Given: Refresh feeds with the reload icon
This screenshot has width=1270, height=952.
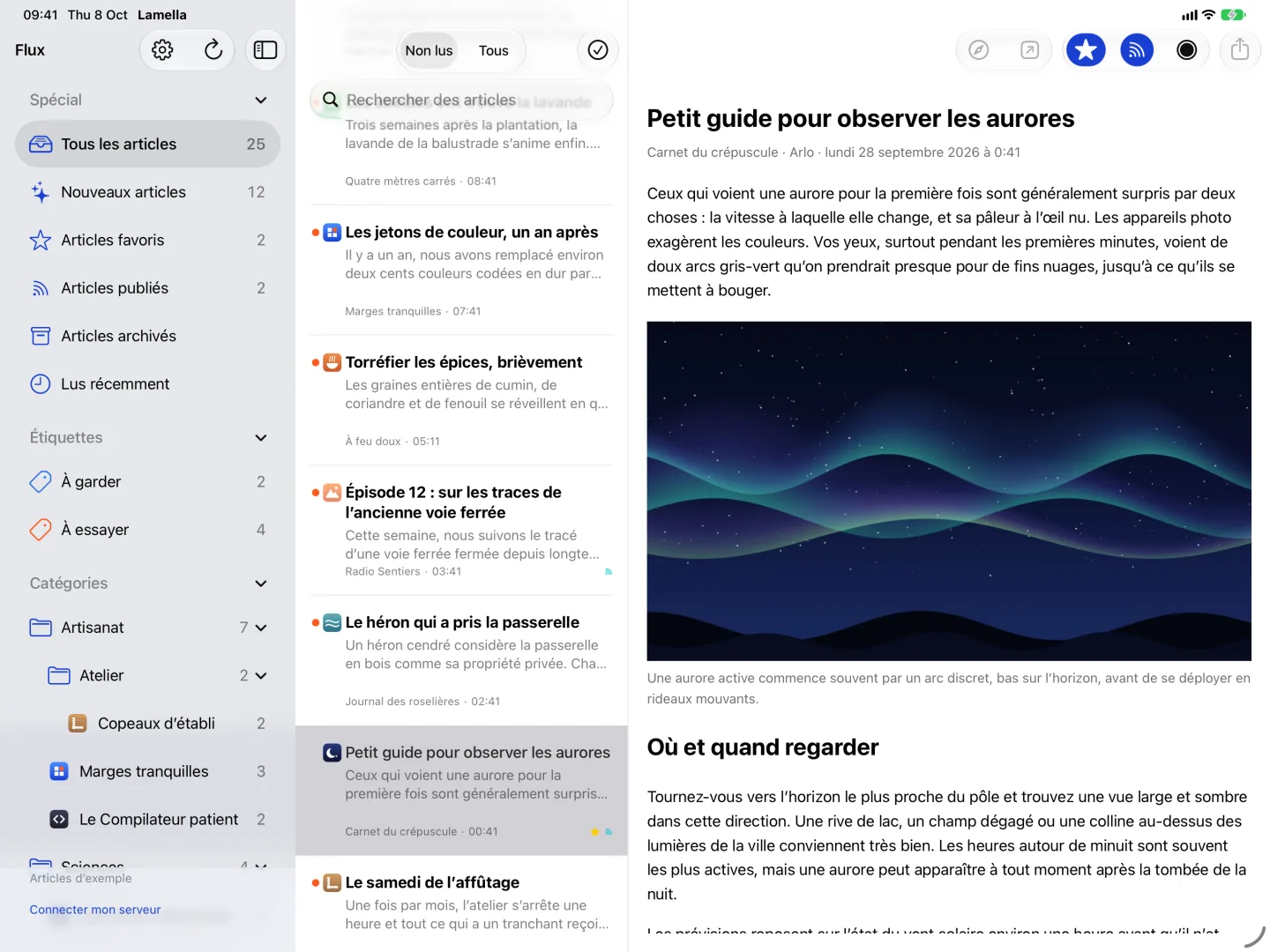Looking at the screenshot, I should [x=213, y=50].
